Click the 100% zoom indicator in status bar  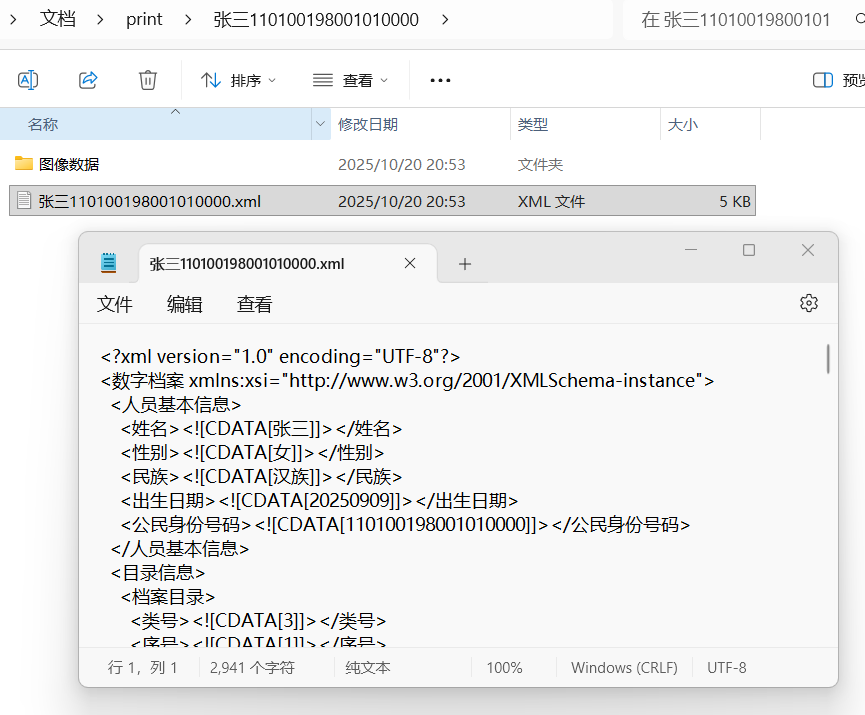coord(504,667)
